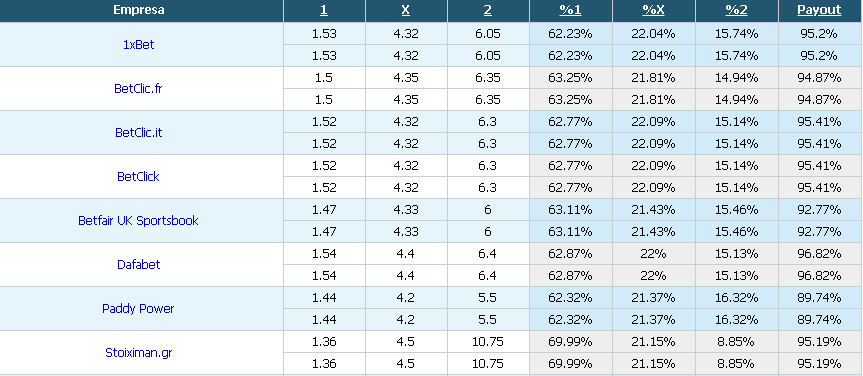This screenshot has height=376, width=863.
Task: Open the 1xBet bookmaker link
Action: 138,45
